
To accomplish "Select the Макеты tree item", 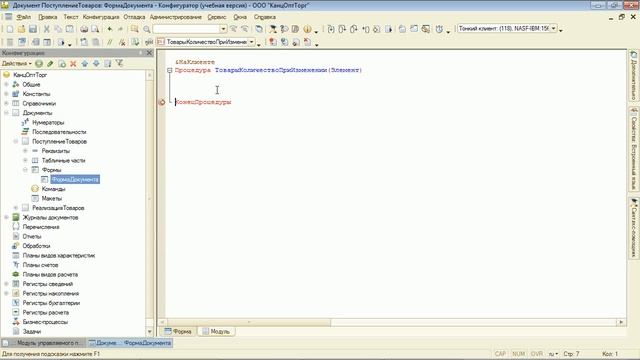I will pyautogui.click(x=51, y=198).
